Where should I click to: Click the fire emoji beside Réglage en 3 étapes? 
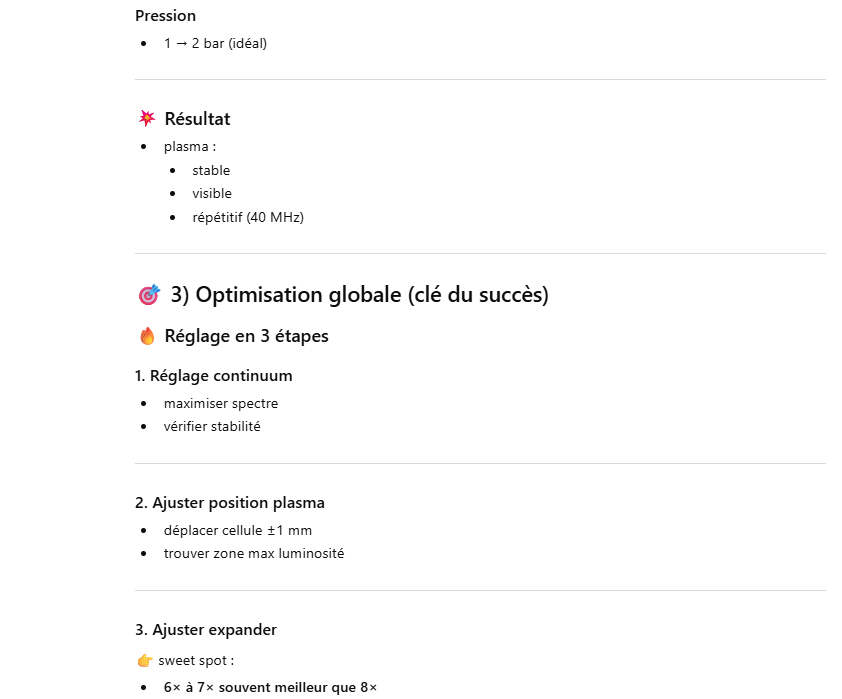[x=147, y=336]
